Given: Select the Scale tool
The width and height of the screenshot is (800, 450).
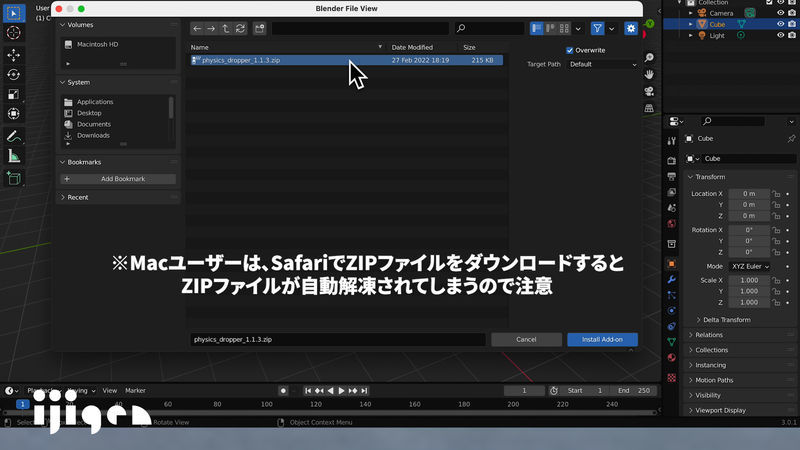Looking at the screenshot, I should (13, 94).
